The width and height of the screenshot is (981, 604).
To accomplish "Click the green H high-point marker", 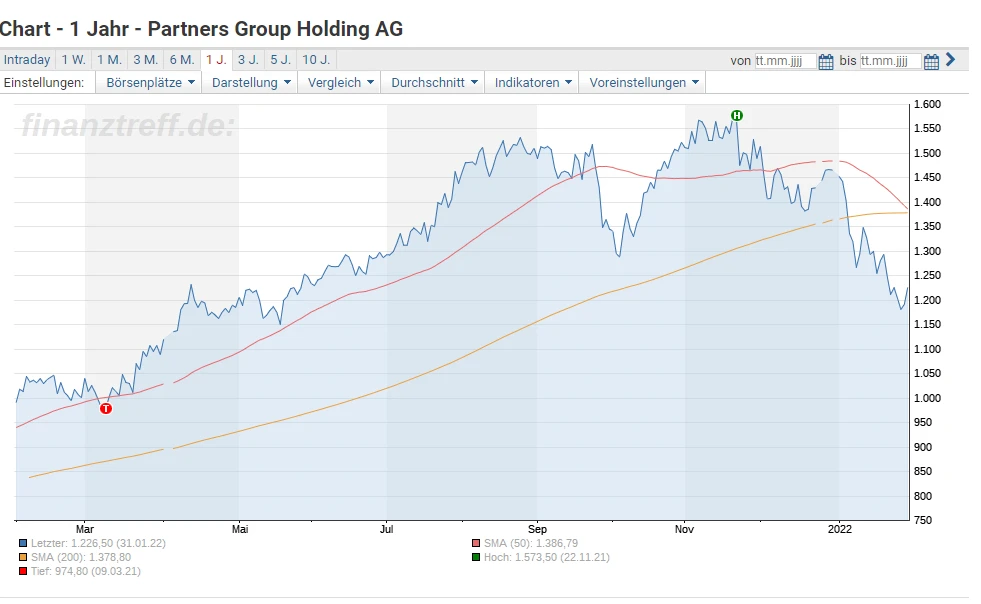I will tap(737, 116).
